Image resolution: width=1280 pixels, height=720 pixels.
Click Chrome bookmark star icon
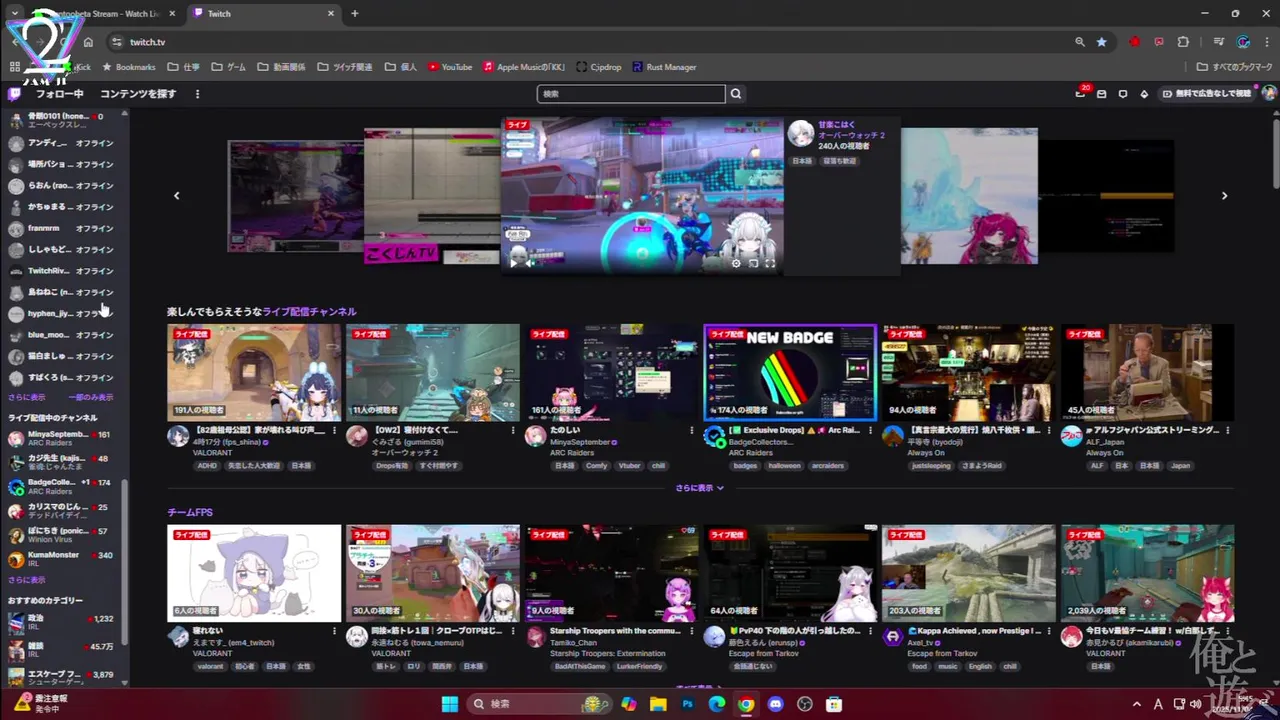pyautogui.click(x=1101, y=42)
